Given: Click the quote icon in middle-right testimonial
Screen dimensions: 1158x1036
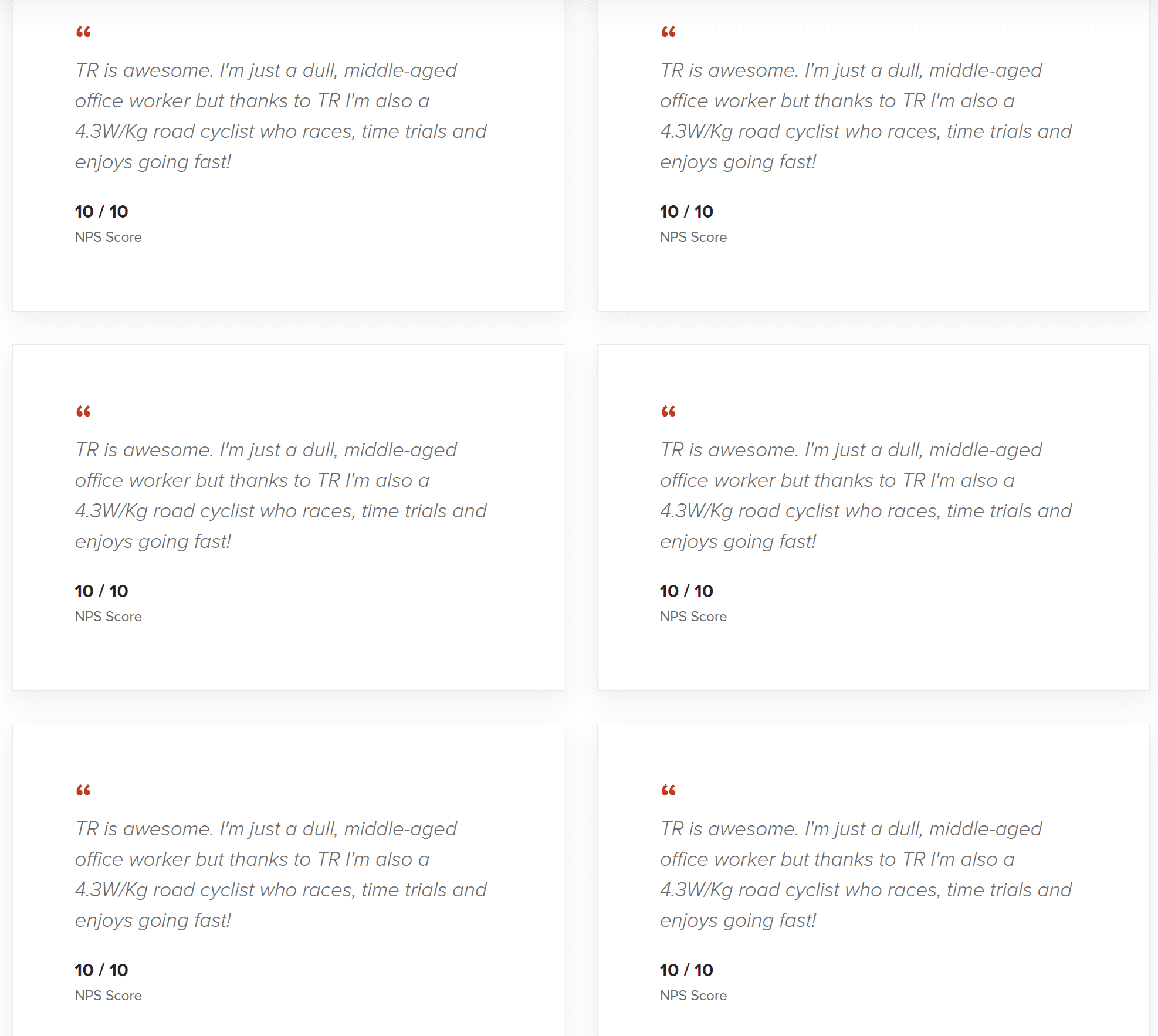Looking at the screenshot, I should pos(668,412).
